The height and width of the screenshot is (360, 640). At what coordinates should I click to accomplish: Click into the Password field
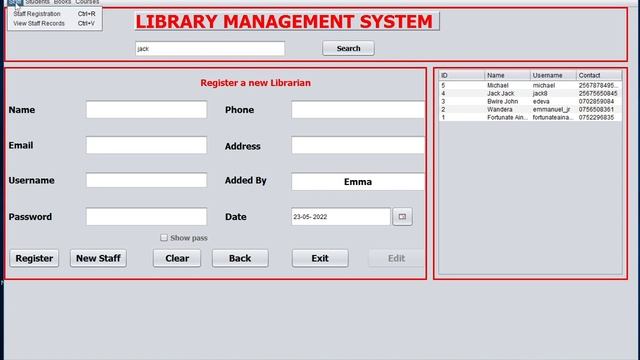point(147,217)
